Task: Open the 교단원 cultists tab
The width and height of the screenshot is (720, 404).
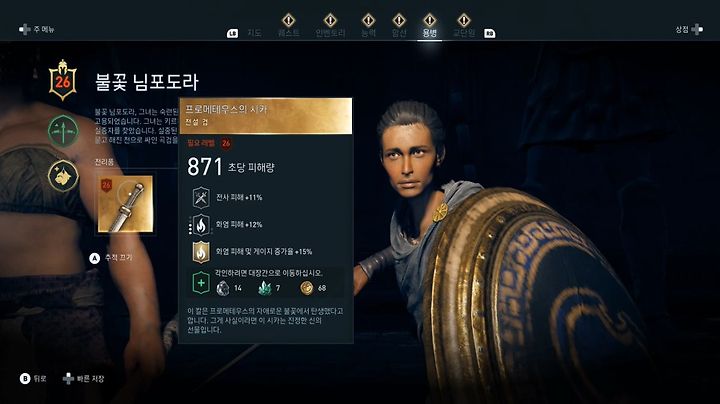Action: (464, 33)
